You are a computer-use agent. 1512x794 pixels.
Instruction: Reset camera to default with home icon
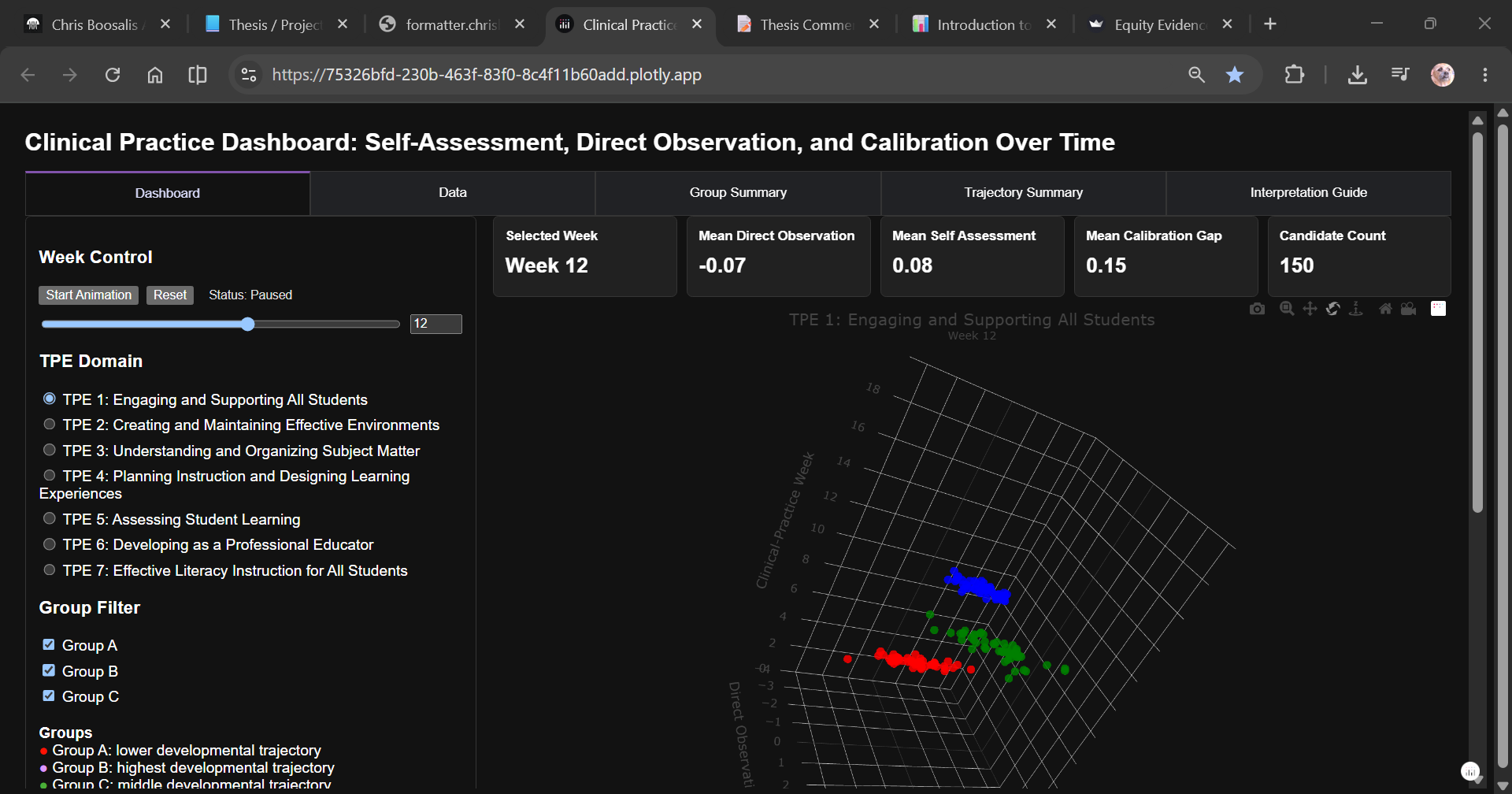pos(1385,309)
